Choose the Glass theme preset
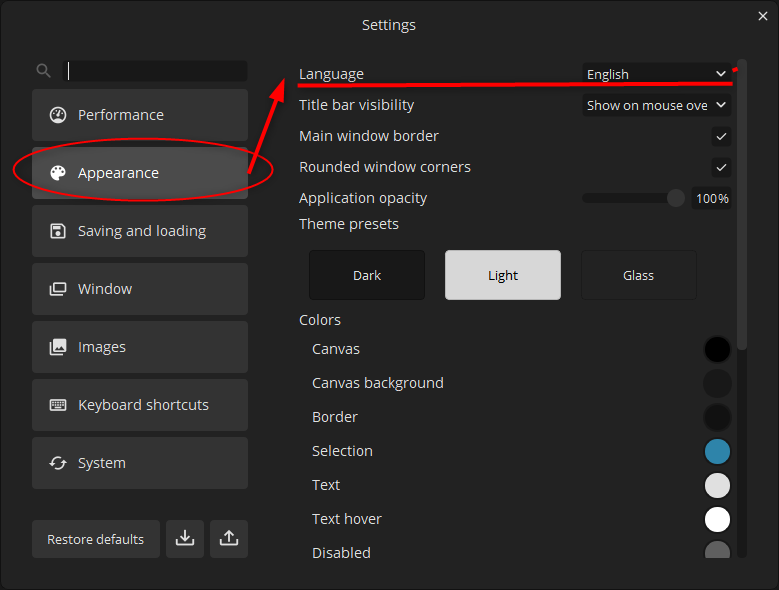Image resolution: width=779 pixels, height=590 pixels. tap(638, 275)
